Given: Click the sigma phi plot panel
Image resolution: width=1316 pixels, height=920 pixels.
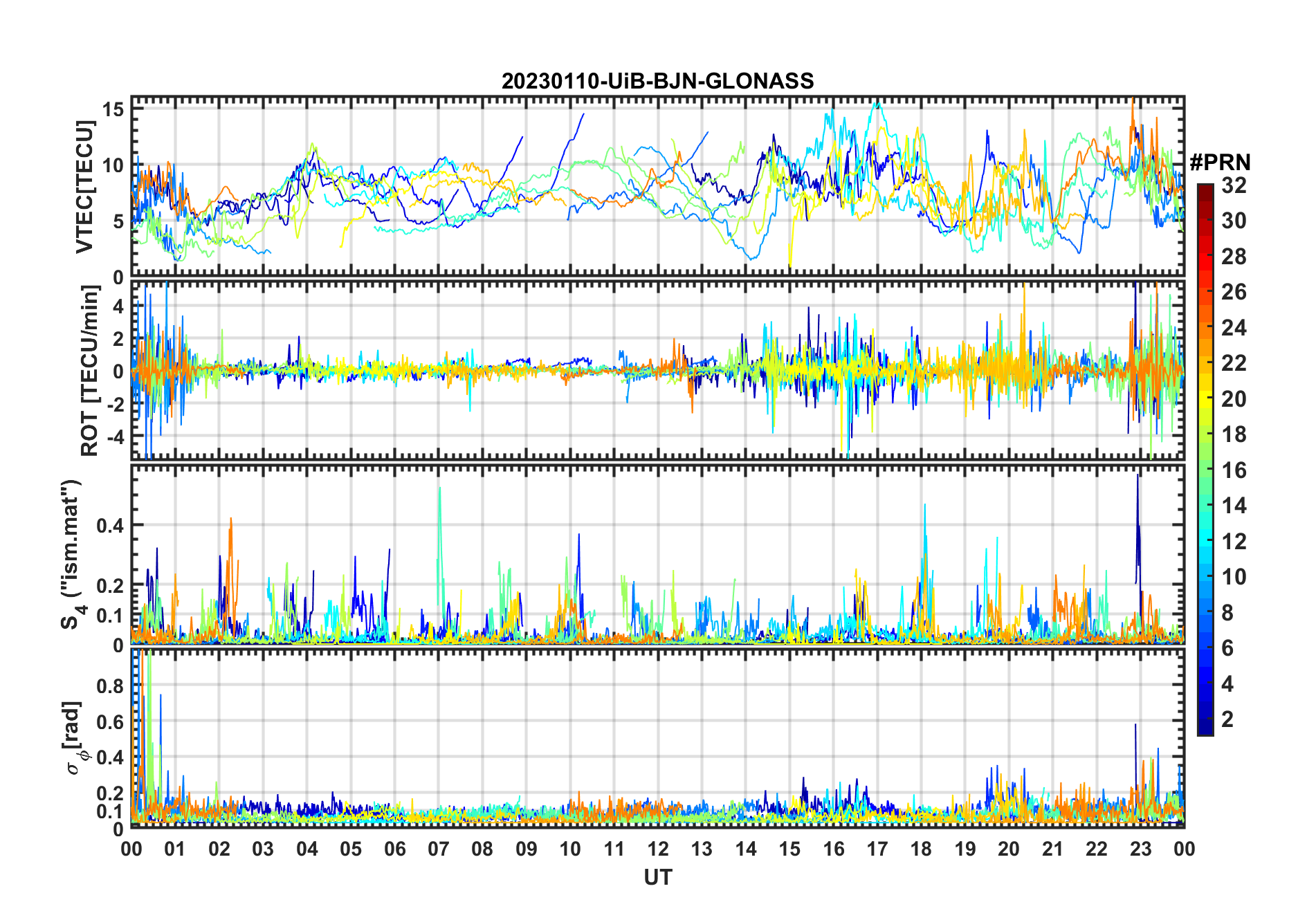Looking at the screenshot, I should click(657, 739).
